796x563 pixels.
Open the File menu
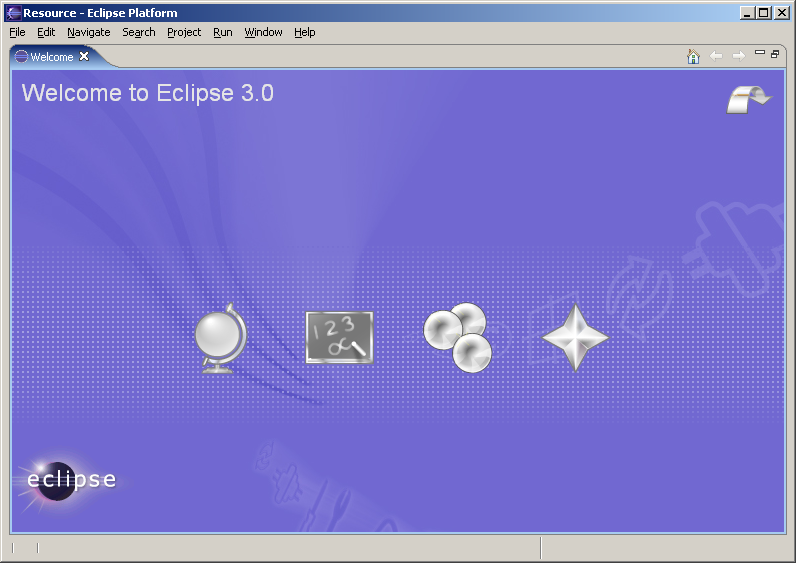tap(17, 32)
